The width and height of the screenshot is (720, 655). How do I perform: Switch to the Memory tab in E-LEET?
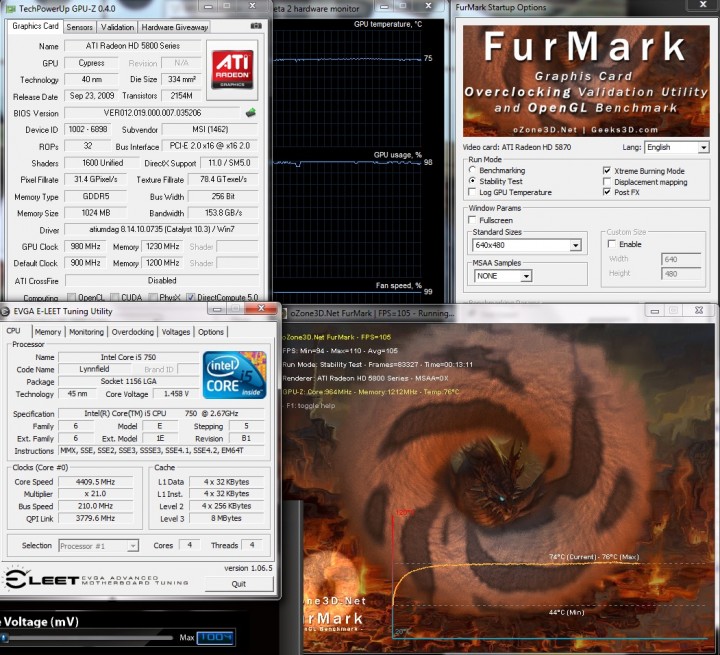coord(48,332)
